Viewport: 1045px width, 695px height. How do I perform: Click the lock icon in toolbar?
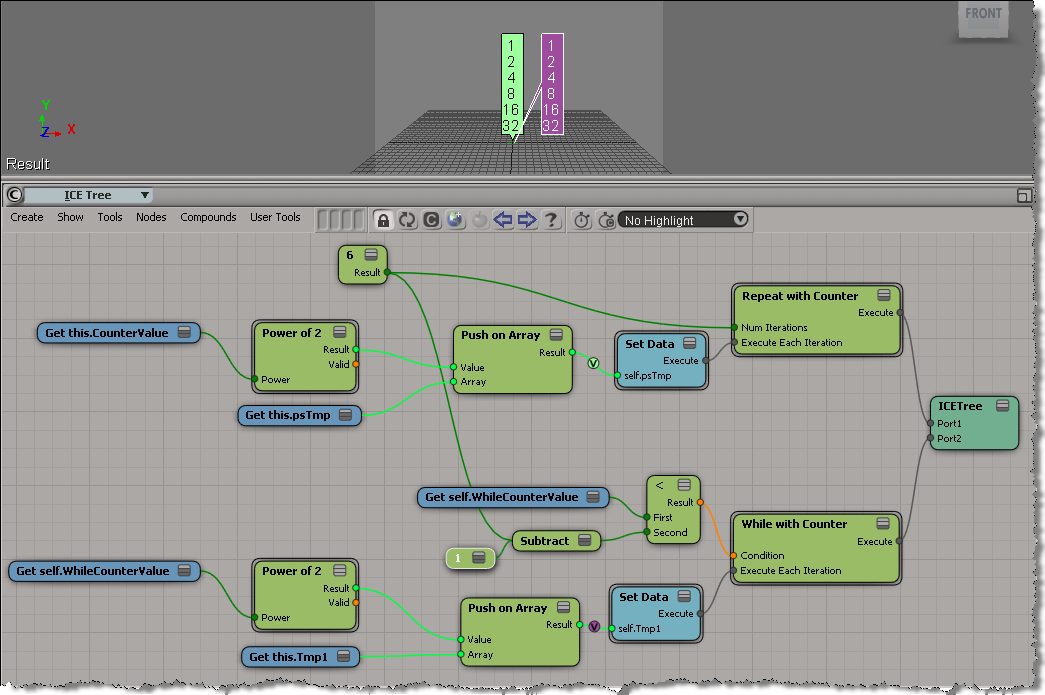[x=383, y=220]
